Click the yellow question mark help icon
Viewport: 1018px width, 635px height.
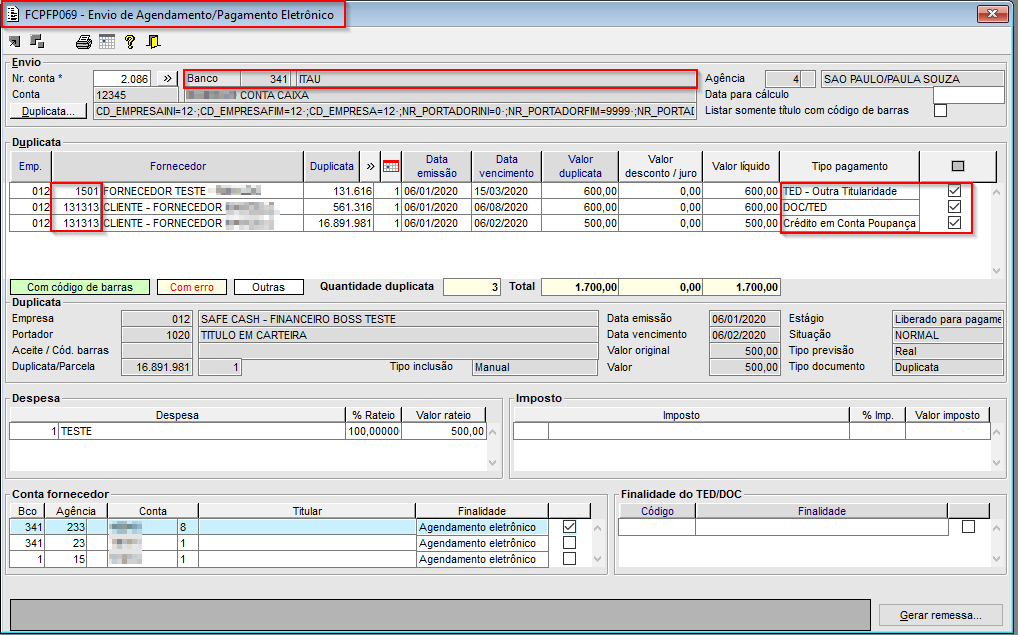130,42
